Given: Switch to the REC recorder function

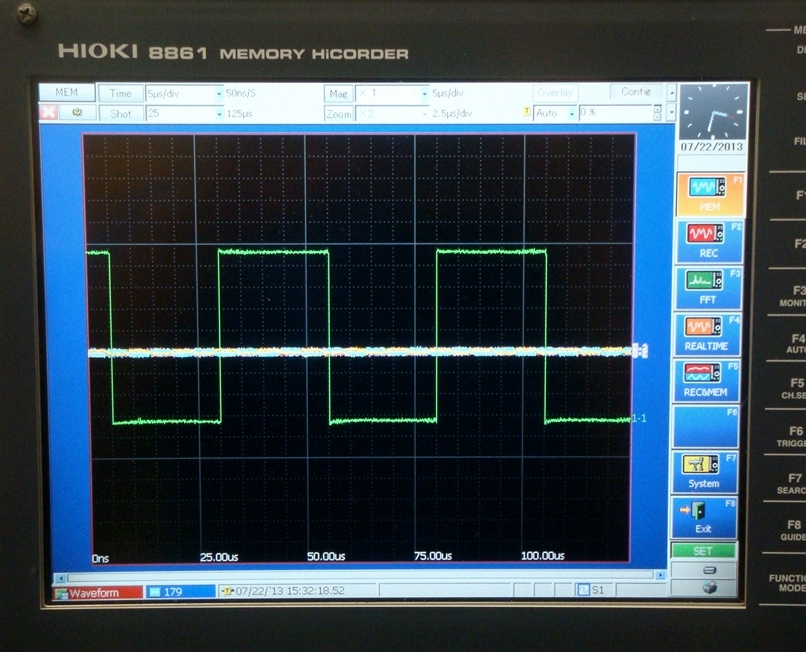Looking at the screenshot, I should [x=708, y=241].
